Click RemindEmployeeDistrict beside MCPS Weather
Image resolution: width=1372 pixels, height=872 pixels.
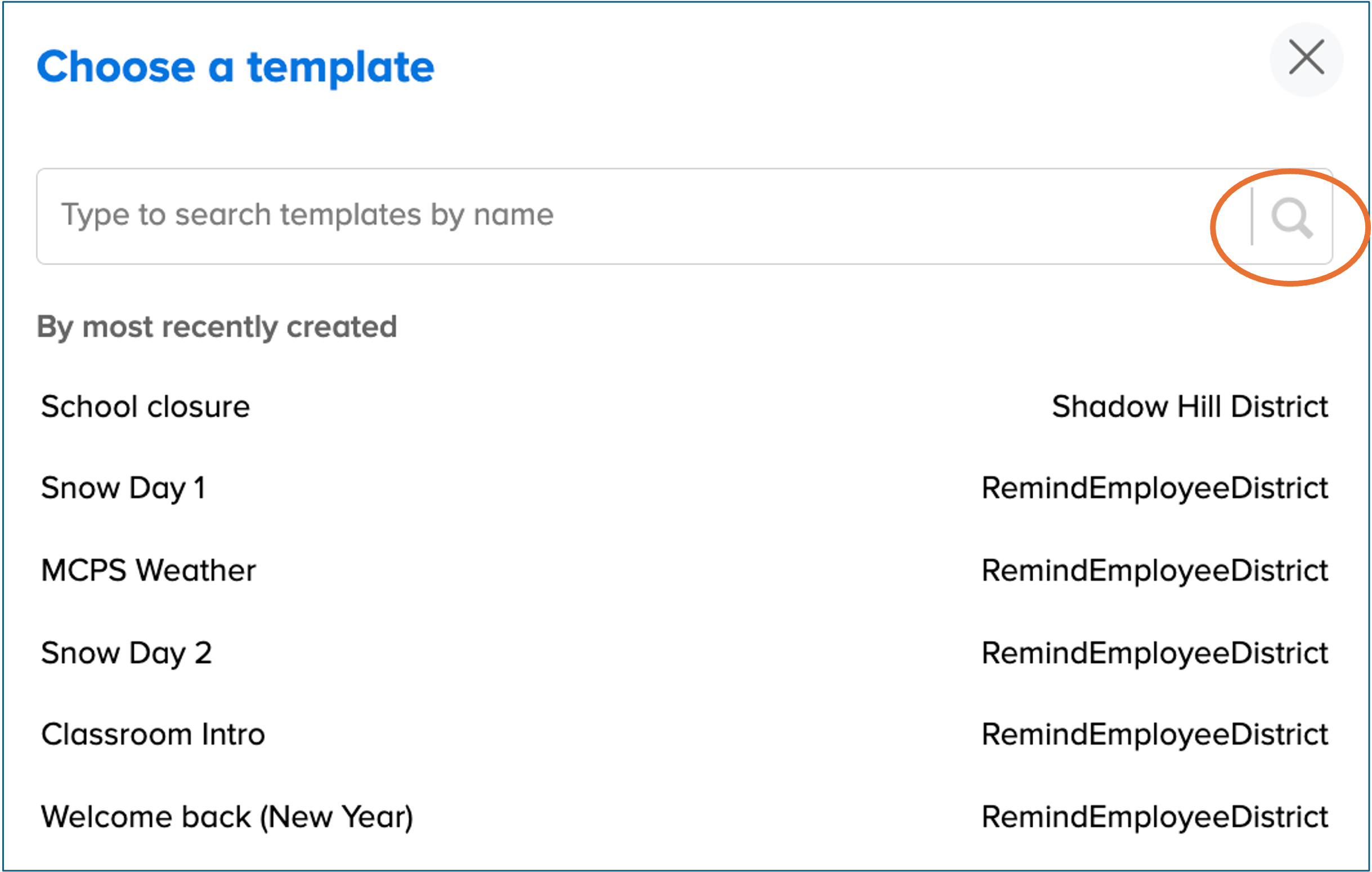point(1154,570)
